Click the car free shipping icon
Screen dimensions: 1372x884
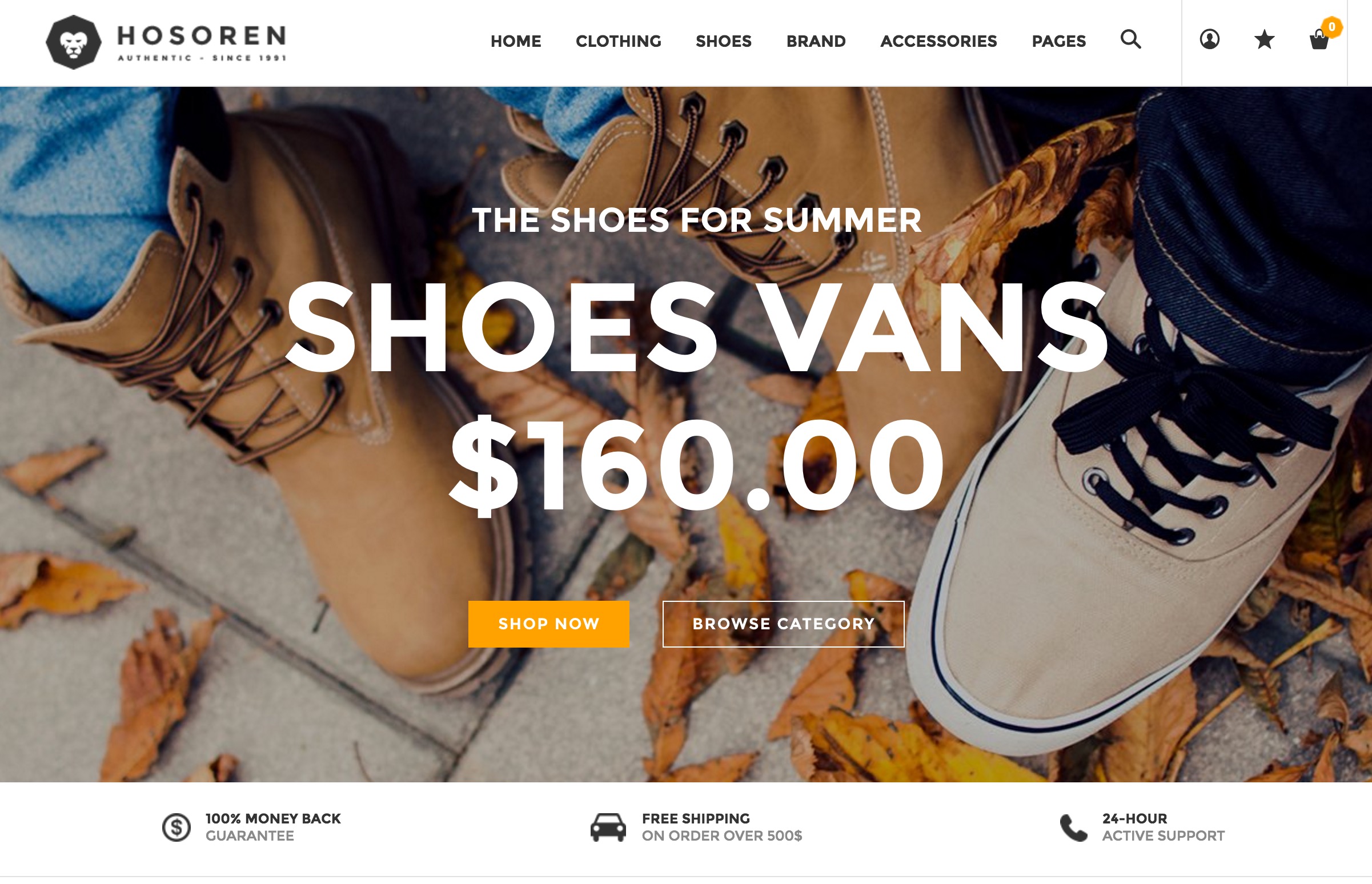click(x=608, y=827)
